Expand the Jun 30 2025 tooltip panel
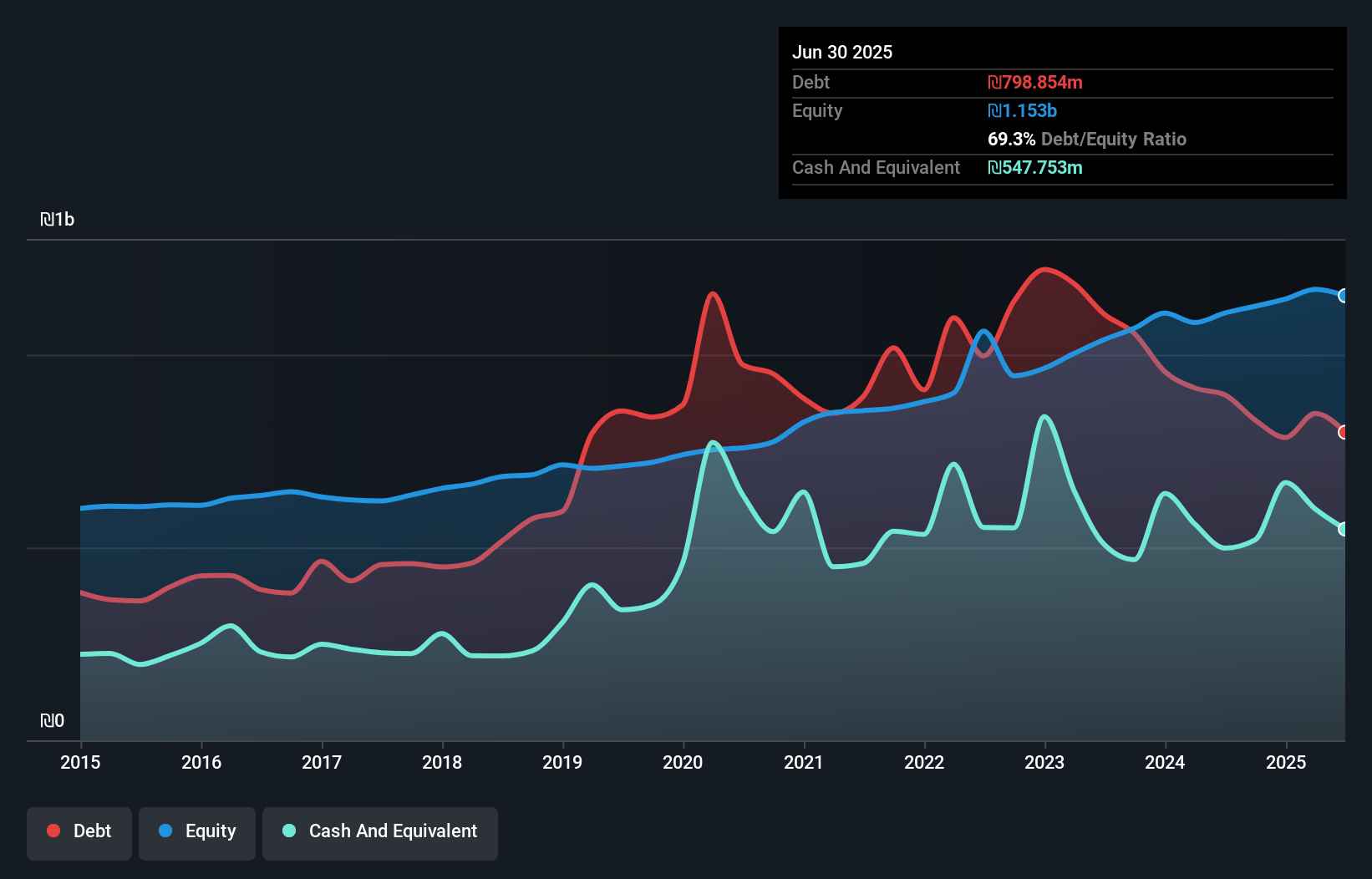The width and height of the screenshot is (1372, 879). pos(842,52)
